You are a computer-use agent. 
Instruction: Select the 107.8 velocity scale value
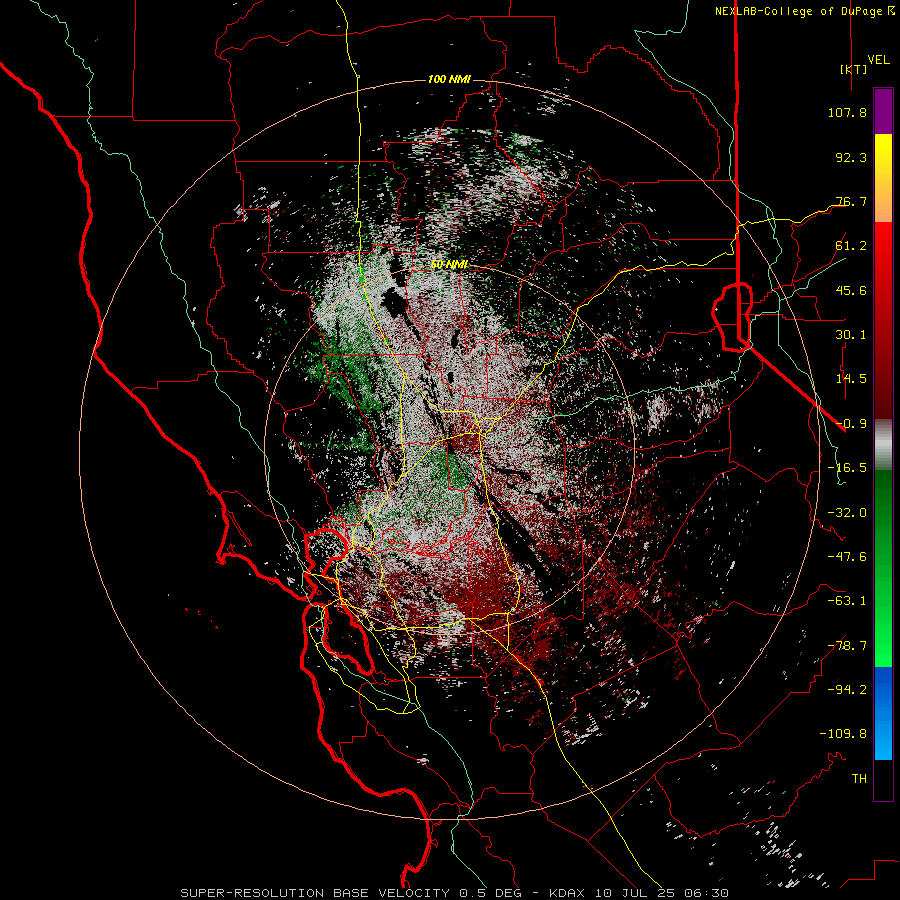(x=847, y=112)
